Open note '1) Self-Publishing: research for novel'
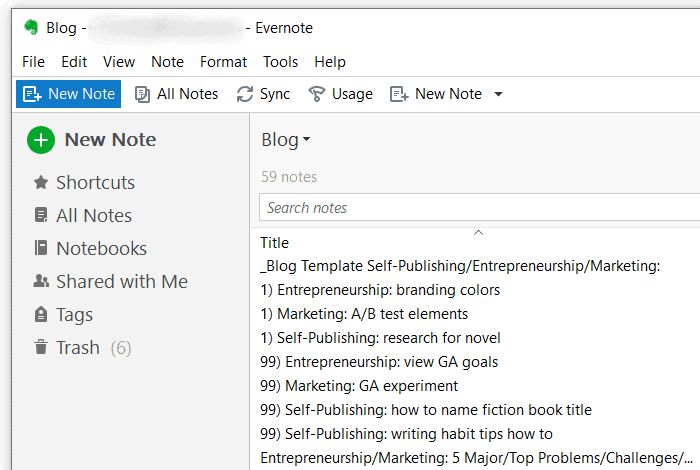 pos(380,338)
